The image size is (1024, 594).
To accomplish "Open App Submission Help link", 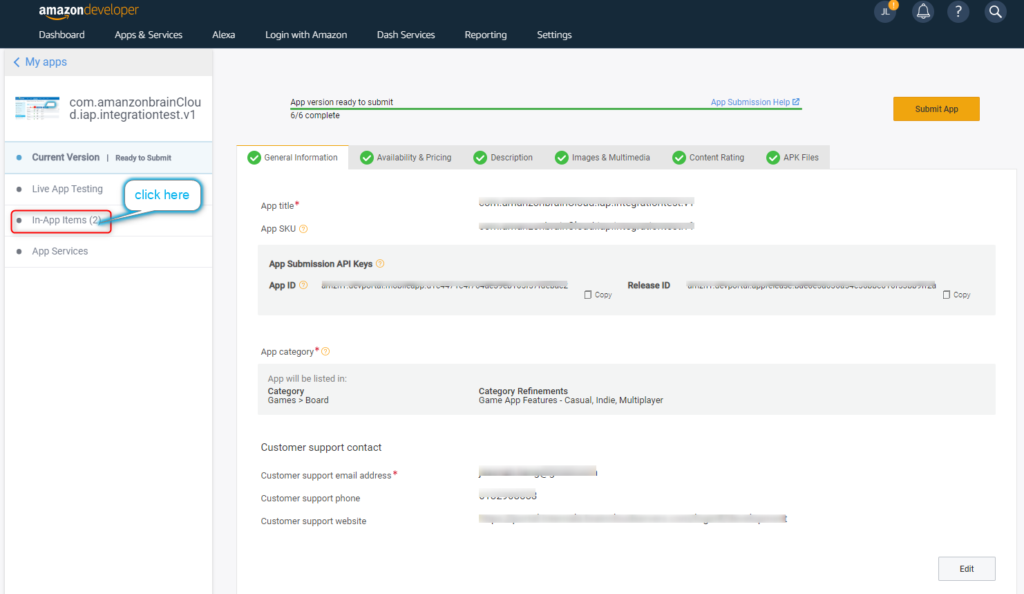I will (755, 102).
